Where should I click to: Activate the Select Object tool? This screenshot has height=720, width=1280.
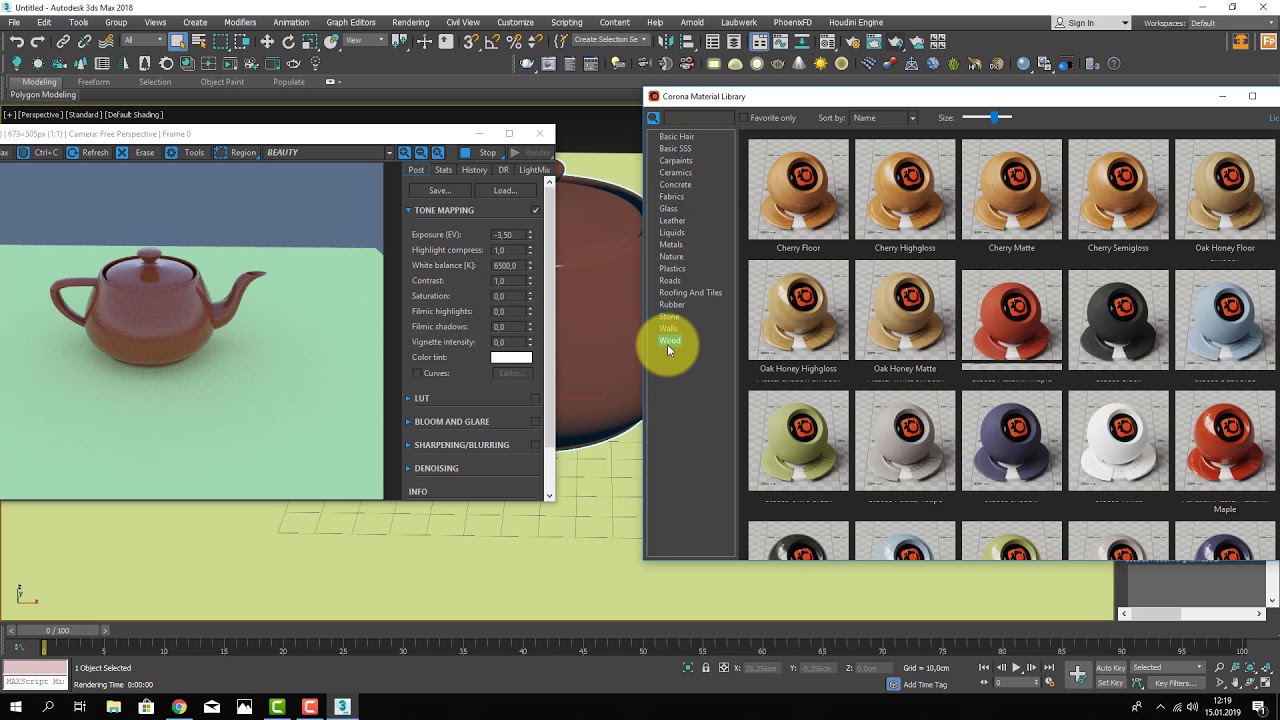177,41
